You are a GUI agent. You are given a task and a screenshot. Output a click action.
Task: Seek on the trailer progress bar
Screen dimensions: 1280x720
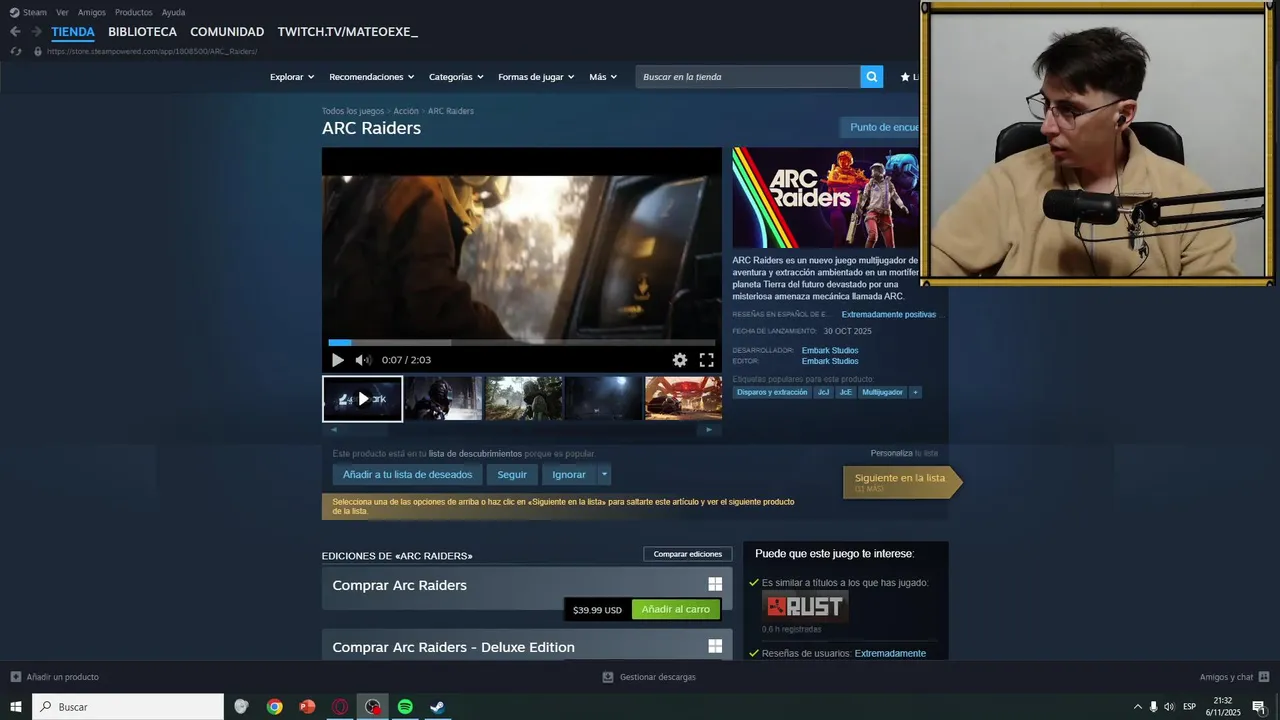pos(522,343)
